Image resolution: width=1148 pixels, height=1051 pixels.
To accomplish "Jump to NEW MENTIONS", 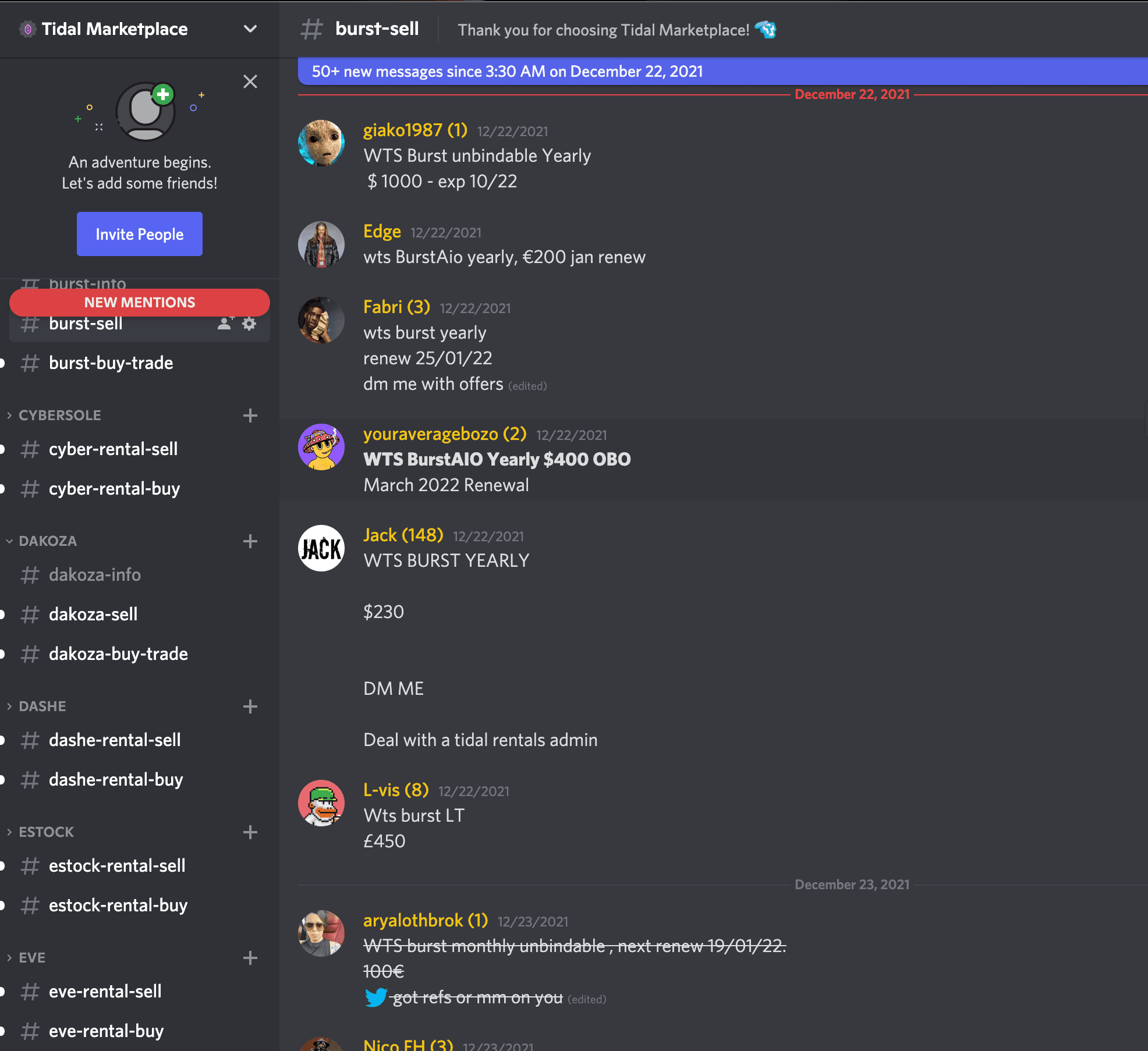I will 140,303.
